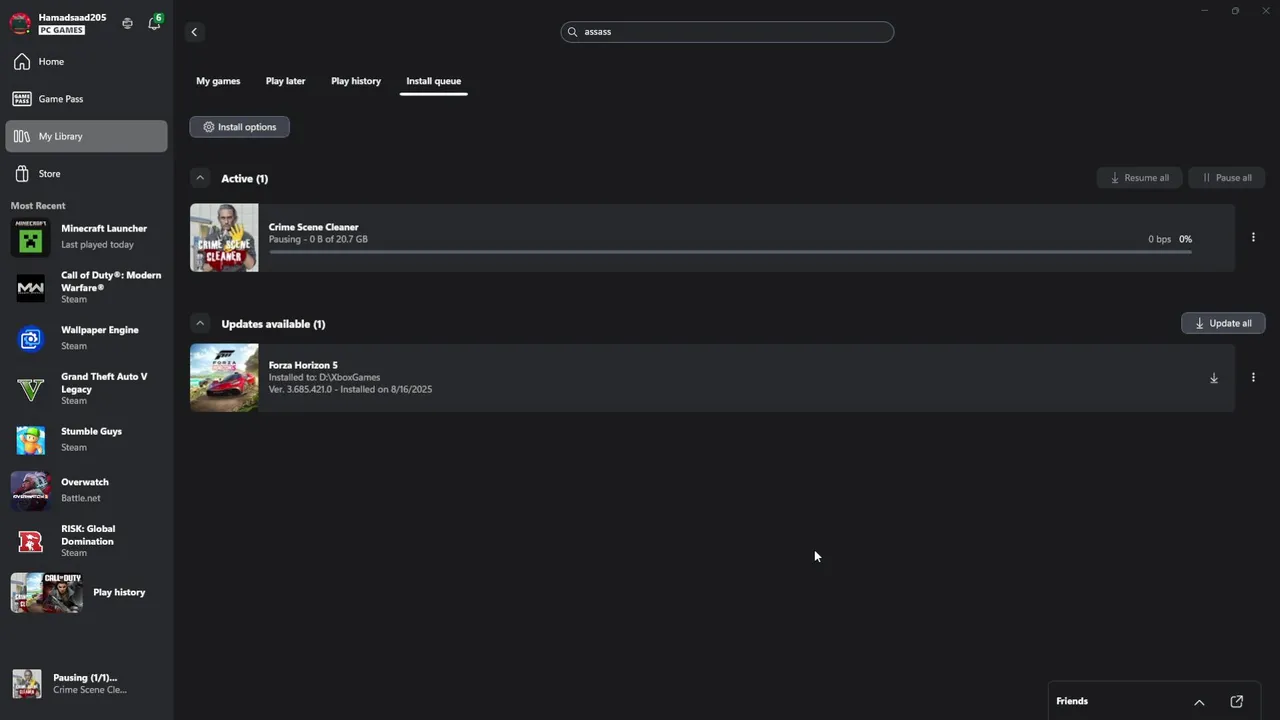Expand the Friends panel chevron
Viewport: 1280px width, 720px height.
click(1199, 702)
